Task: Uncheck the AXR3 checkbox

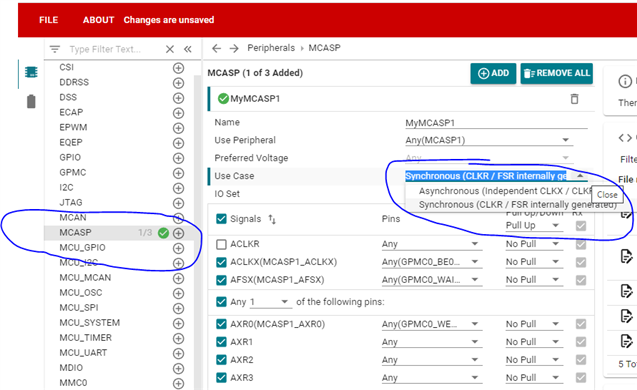Action: point(221,377)
